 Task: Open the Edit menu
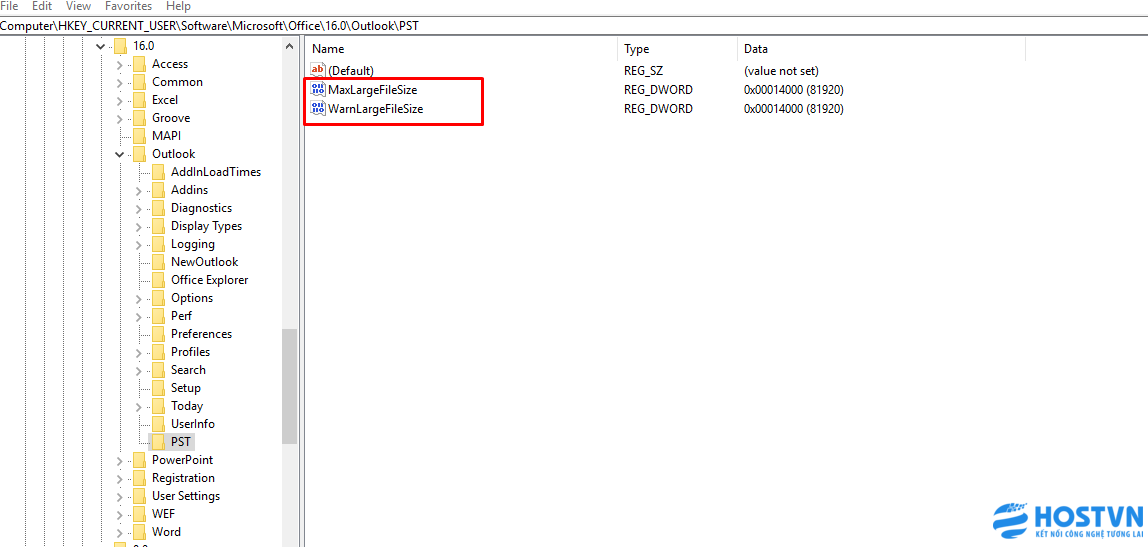coord(42,6)
